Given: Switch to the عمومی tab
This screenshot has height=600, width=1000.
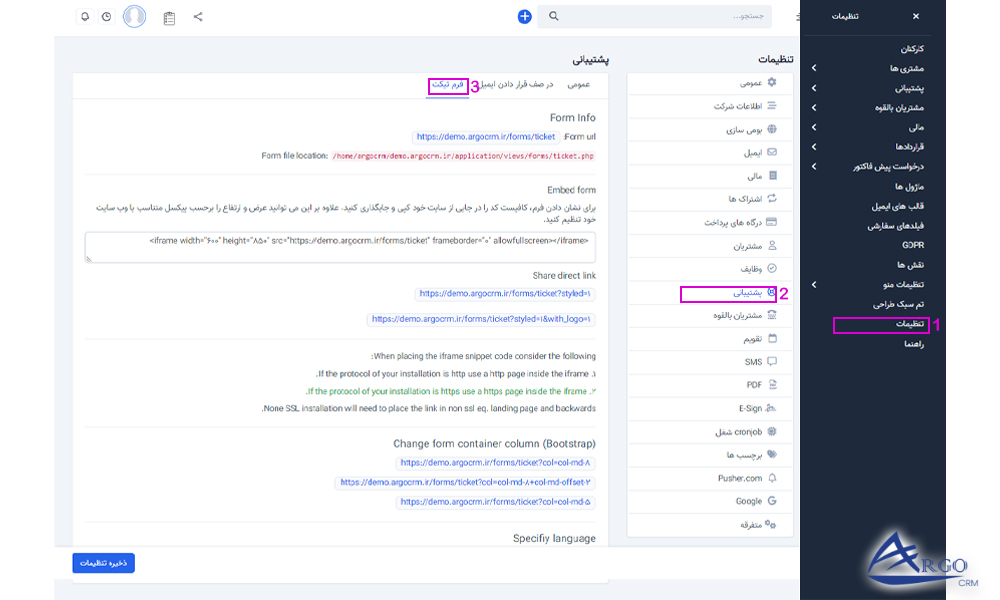Looking at the screenshot, I should [585, 85].
